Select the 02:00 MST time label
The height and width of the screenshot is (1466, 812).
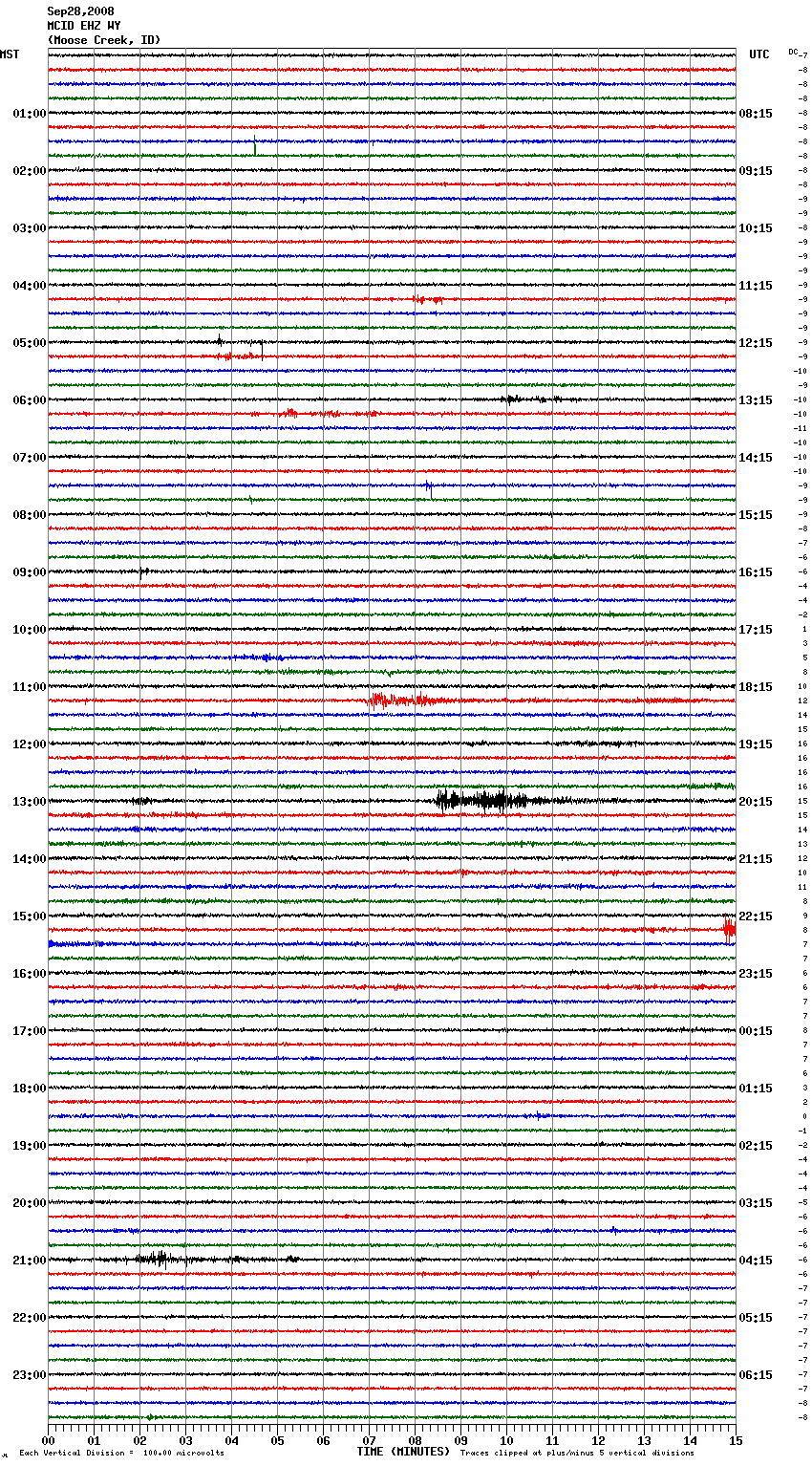click(30, 171)
